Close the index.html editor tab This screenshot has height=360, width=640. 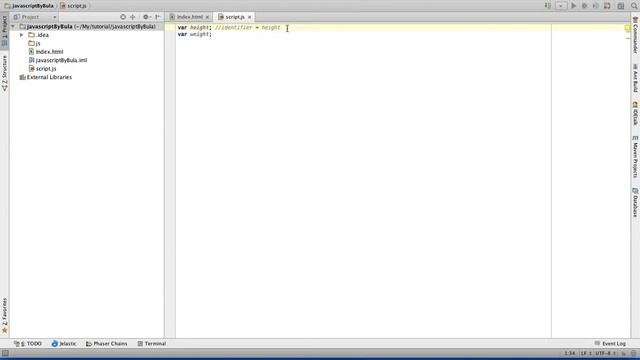tap(207, 17)
